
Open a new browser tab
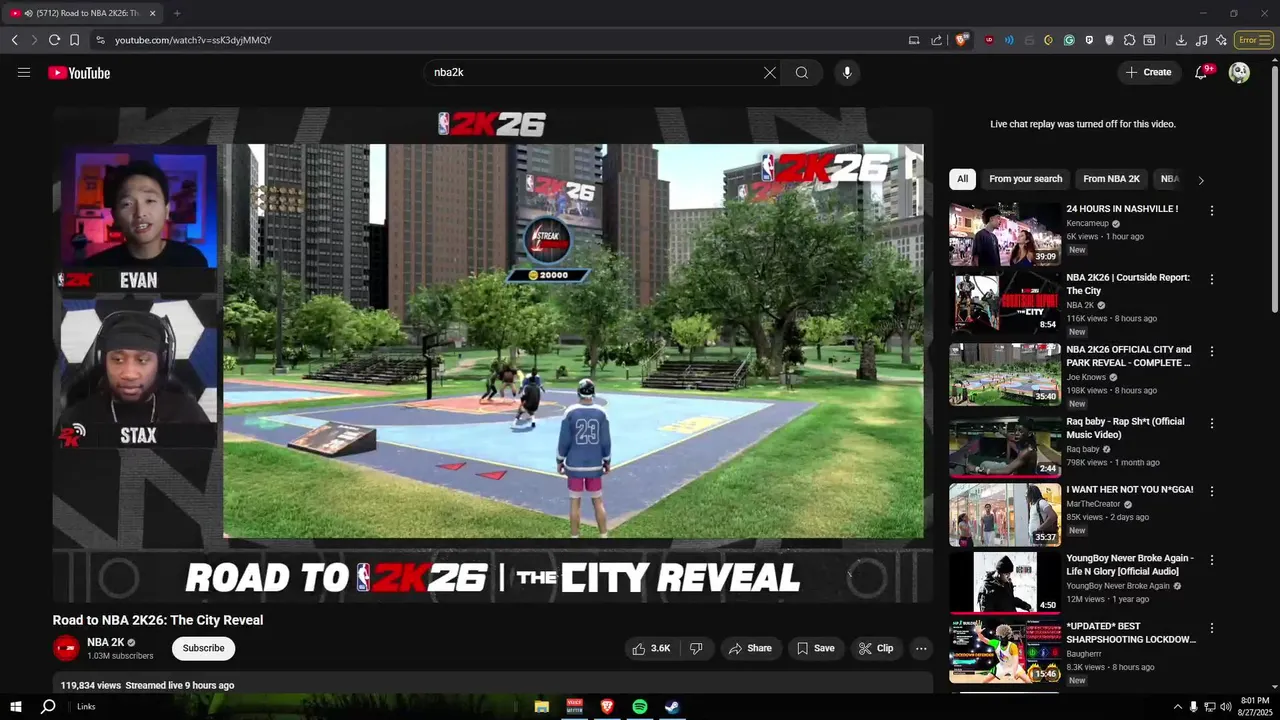click(177, 13)
